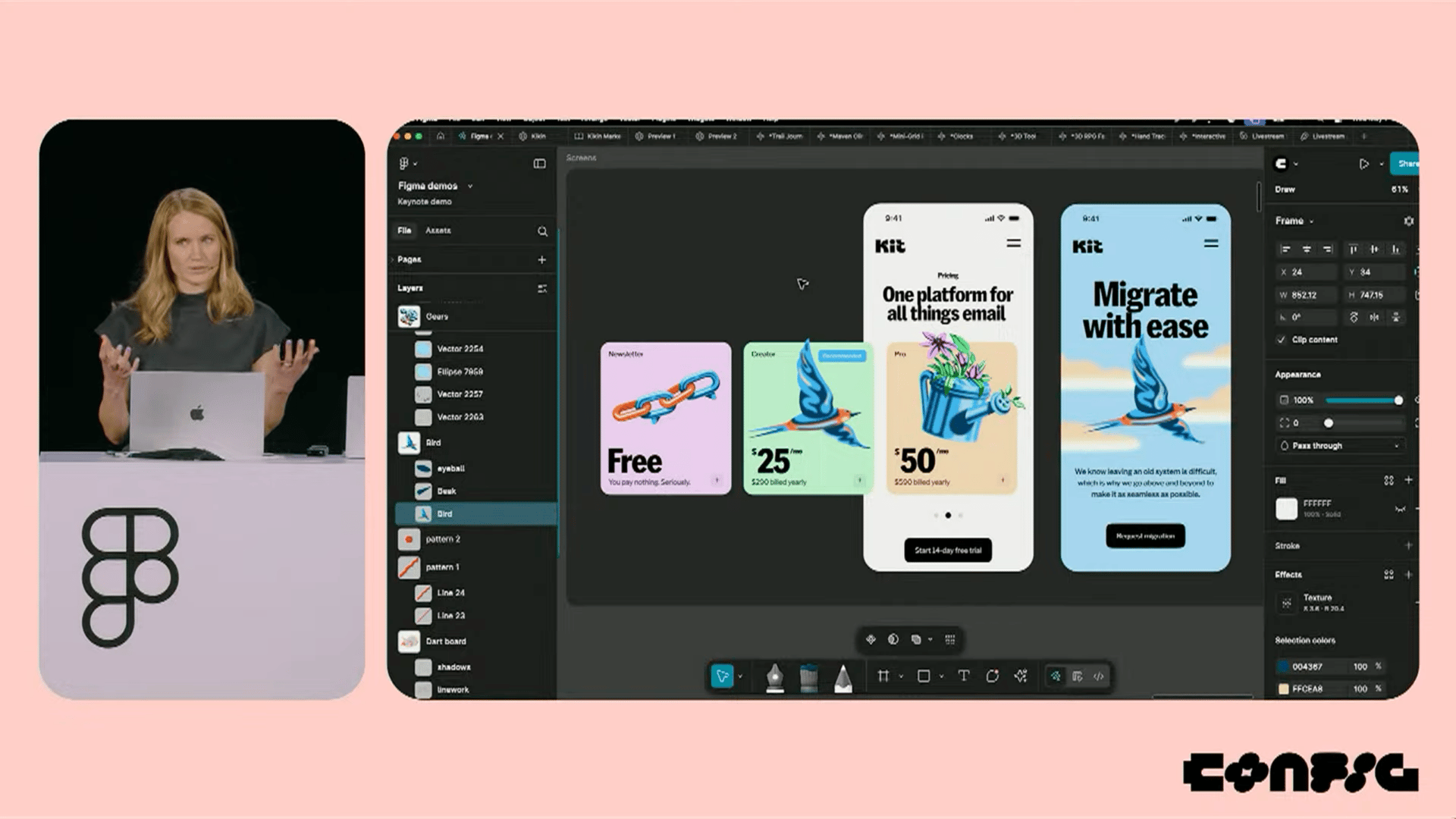Open fill styles four-dots icon
Viewport: 1456px width, 819px height.
point(1389,480)
